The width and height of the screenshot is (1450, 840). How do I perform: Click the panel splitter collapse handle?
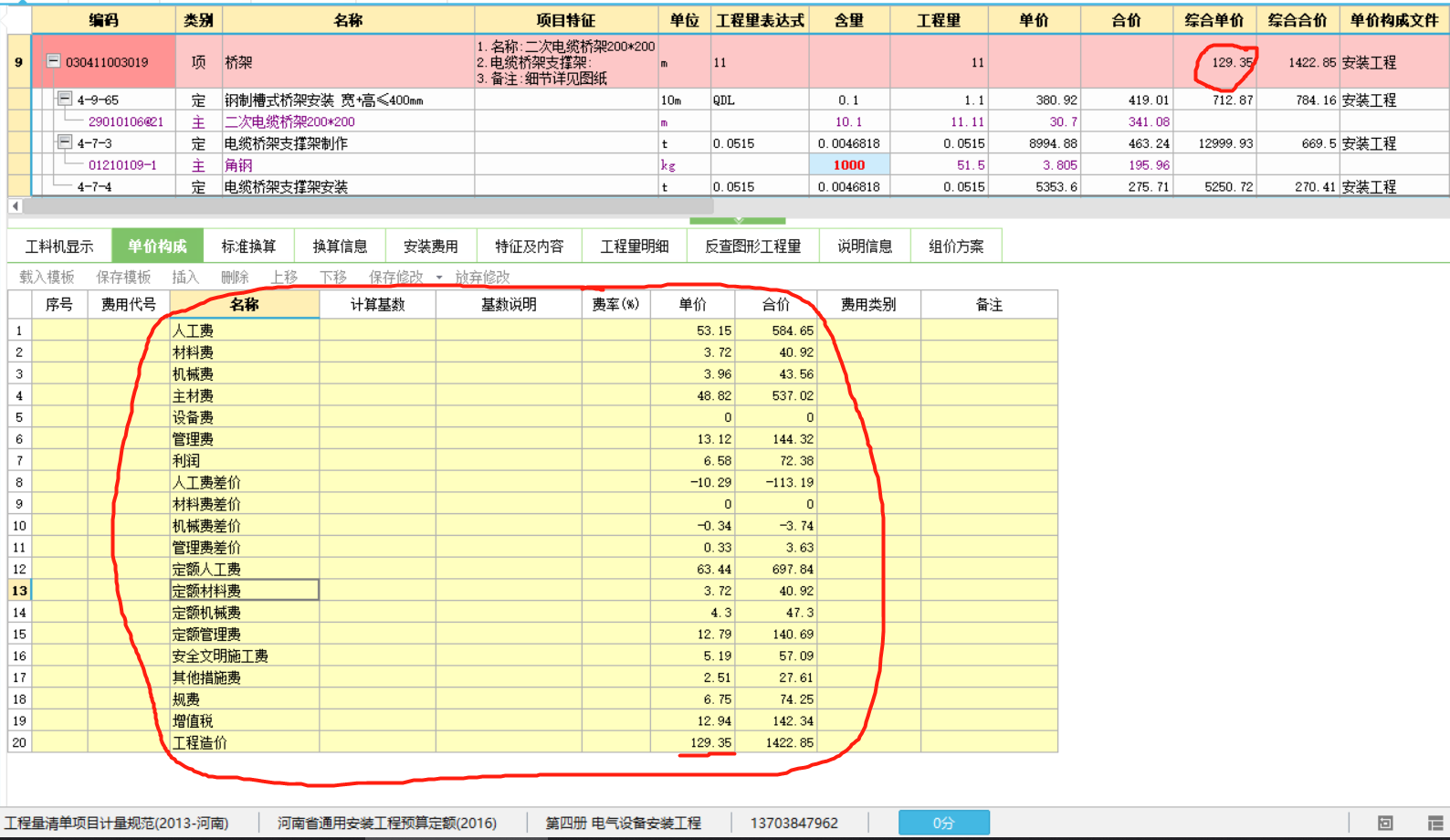pos(738,220)
